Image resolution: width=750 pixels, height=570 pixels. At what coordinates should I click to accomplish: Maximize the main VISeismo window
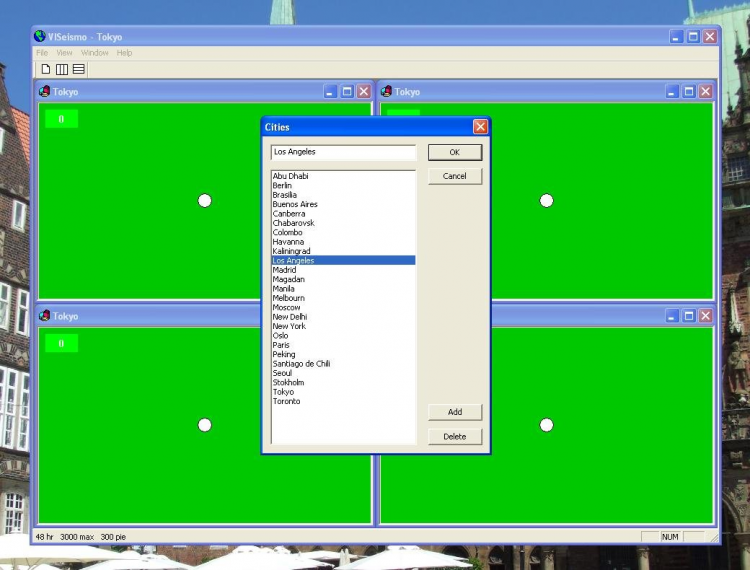[x=693, y=36]
